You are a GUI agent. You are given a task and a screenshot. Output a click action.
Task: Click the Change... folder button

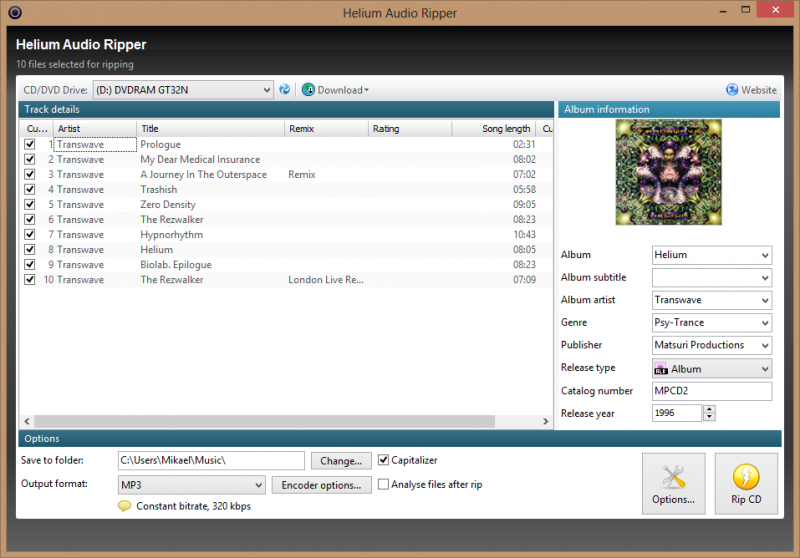tap(341, 461)
